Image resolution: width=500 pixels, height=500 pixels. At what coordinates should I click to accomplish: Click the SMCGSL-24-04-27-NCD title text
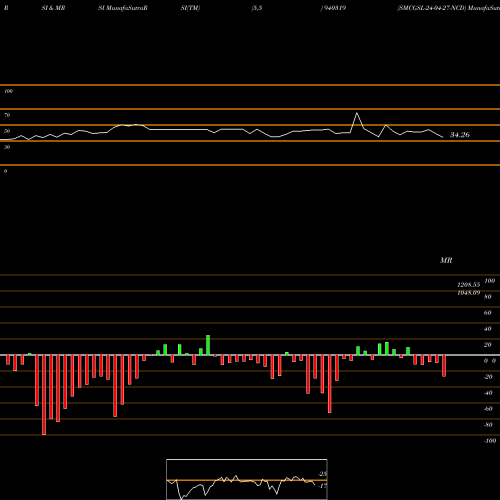431,8
